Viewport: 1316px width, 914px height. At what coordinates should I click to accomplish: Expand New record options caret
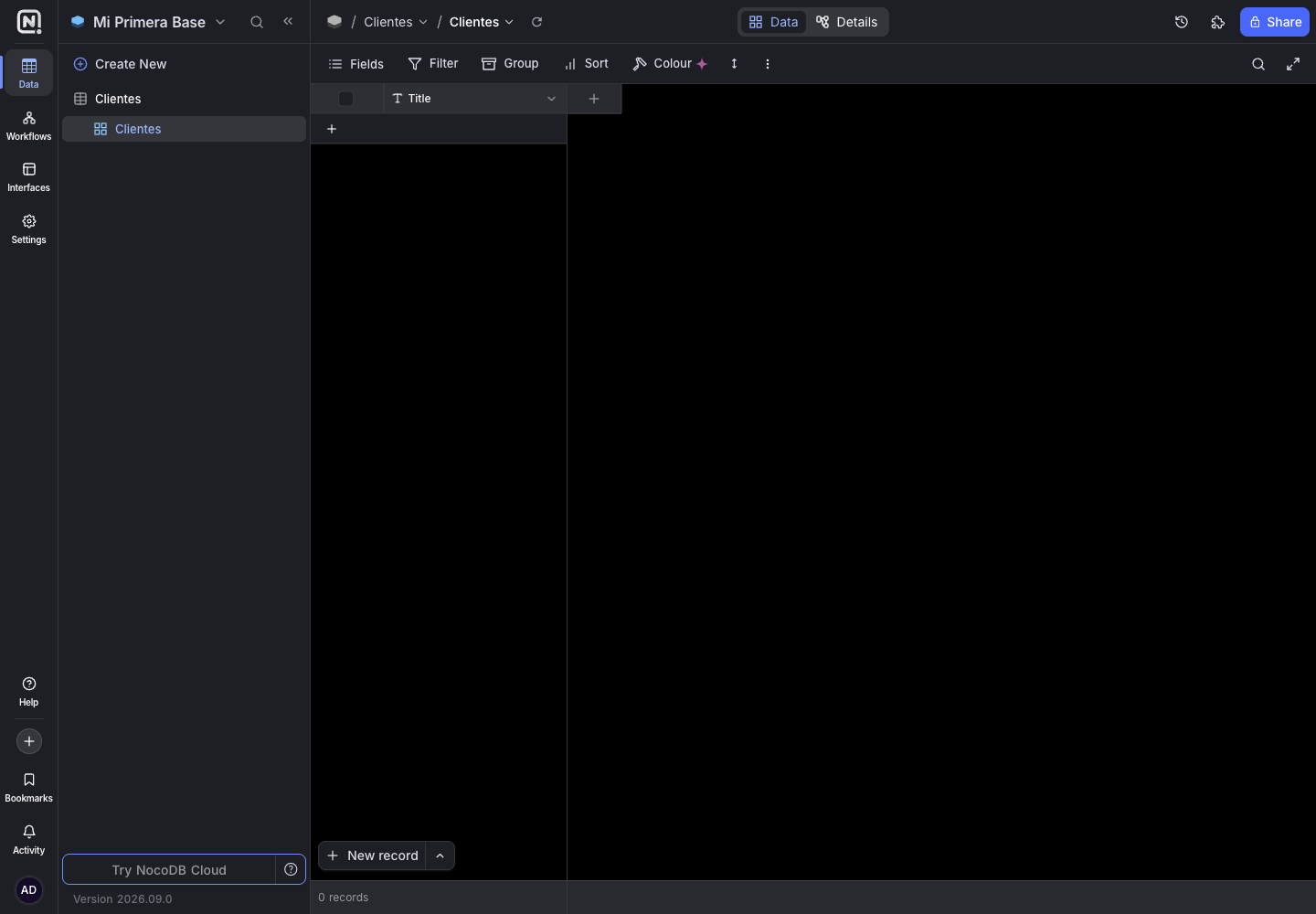(x=440, y=856)
